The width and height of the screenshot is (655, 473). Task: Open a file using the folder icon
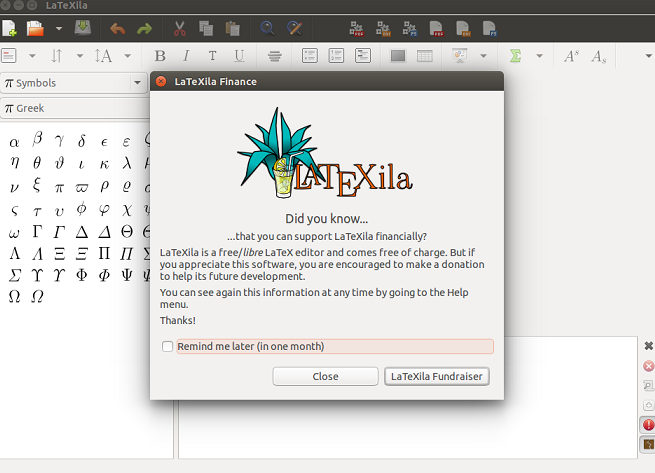pyautogui.click(x=35, y=28)
